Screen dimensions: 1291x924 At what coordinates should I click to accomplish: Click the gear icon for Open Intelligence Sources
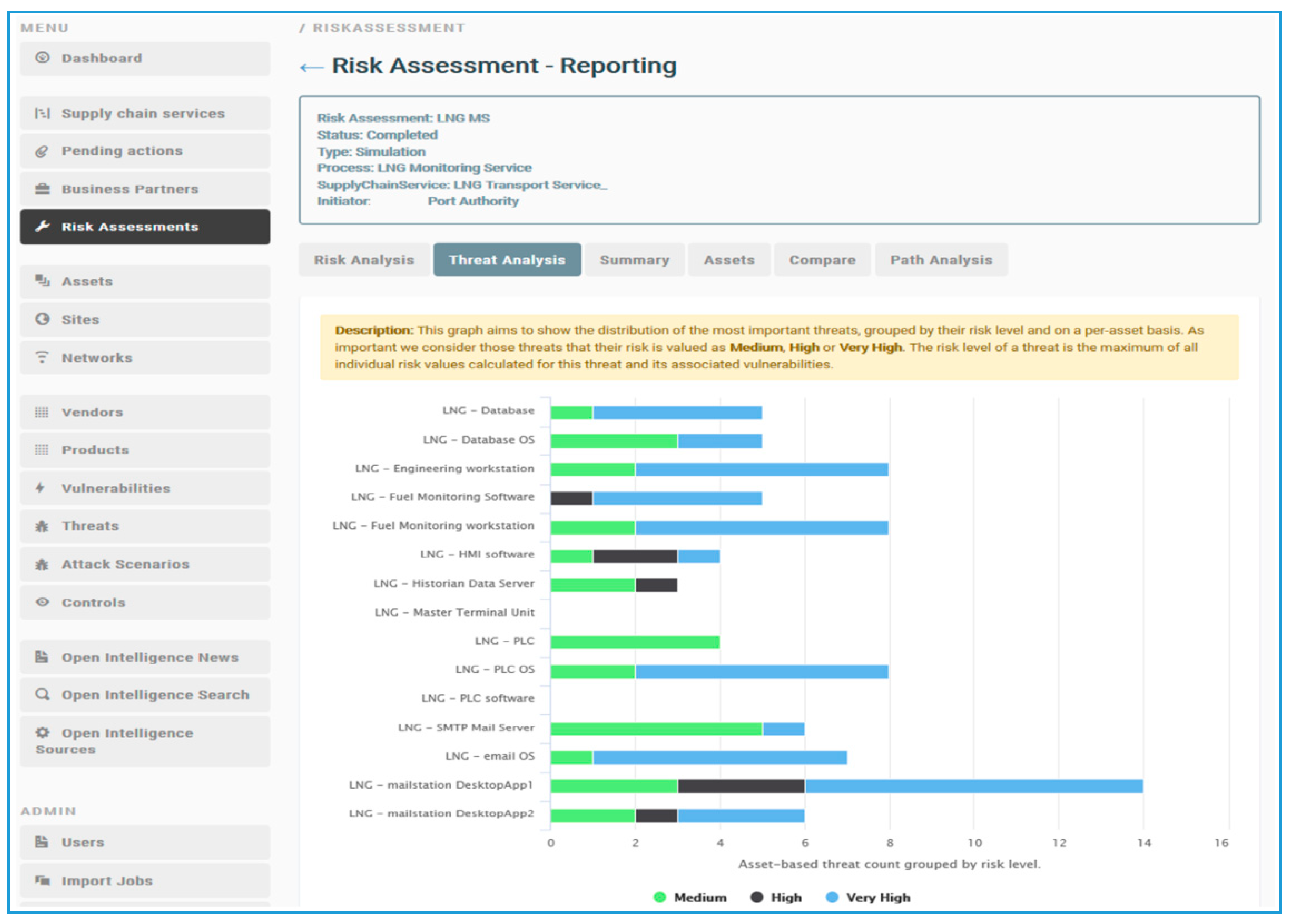42,732
